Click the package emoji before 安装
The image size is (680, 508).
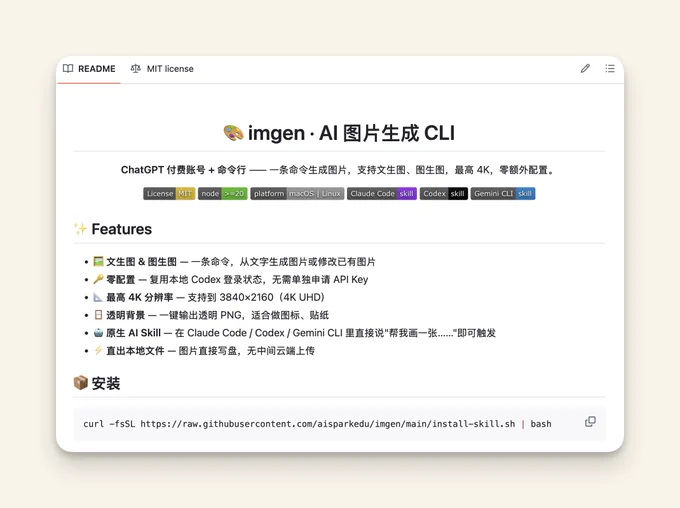[x=81, y=383]
